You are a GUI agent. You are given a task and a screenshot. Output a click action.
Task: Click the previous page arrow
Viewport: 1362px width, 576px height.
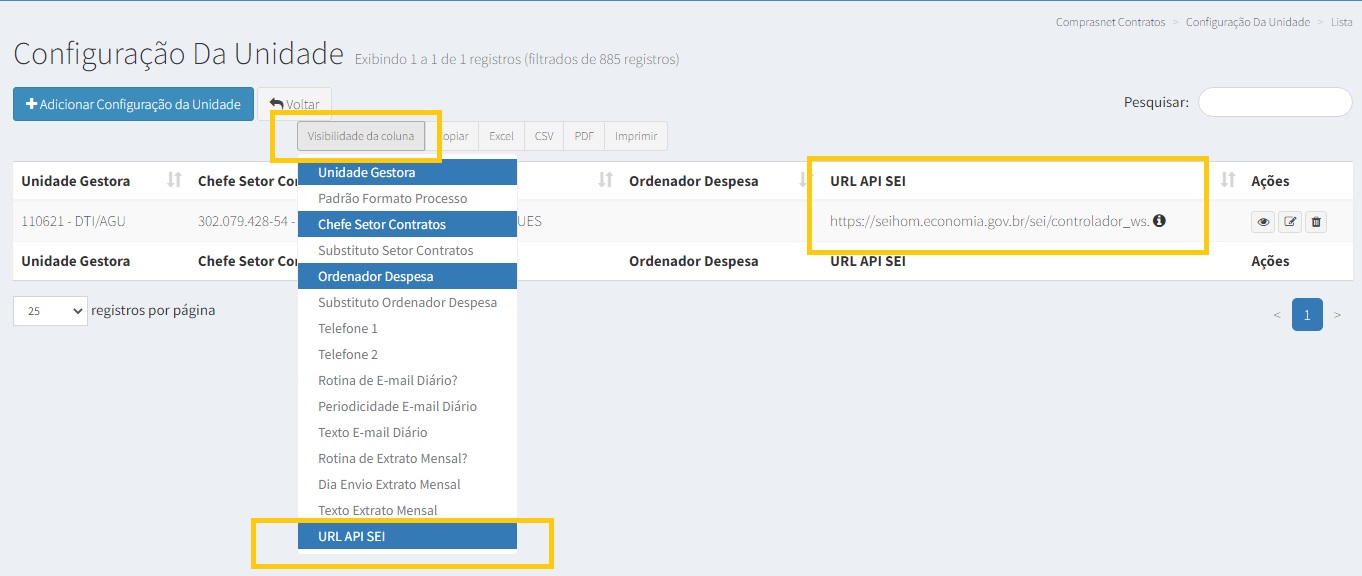coord(1277,314)
